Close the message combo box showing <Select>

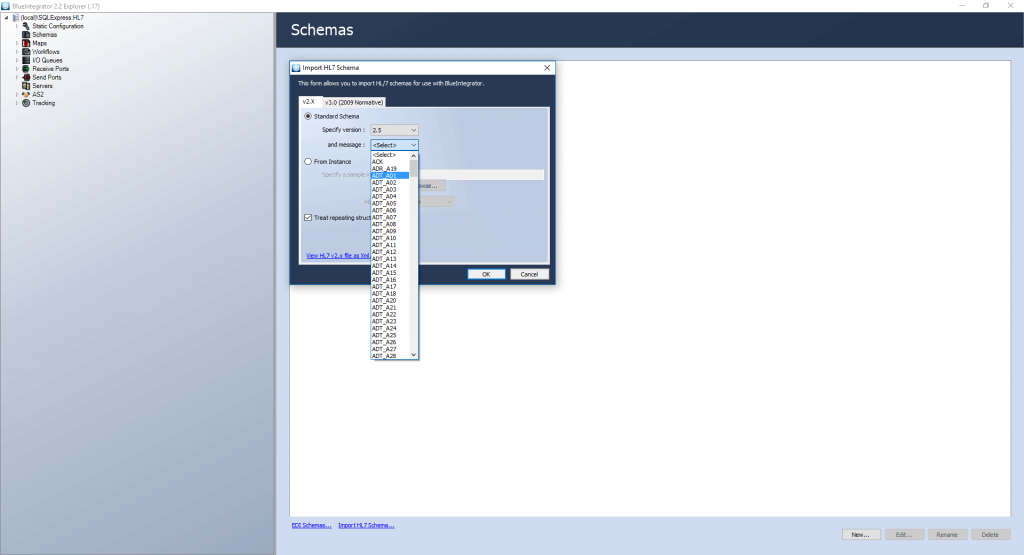coord(394,145)
